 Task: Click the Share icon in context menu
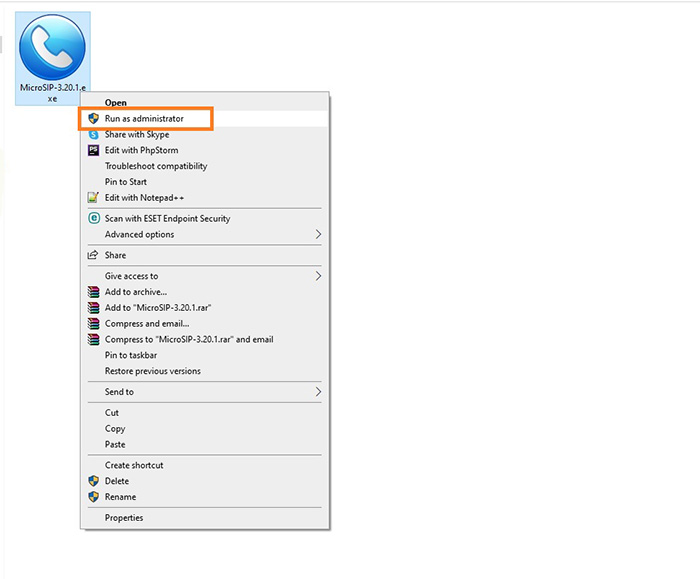[93, 255]
